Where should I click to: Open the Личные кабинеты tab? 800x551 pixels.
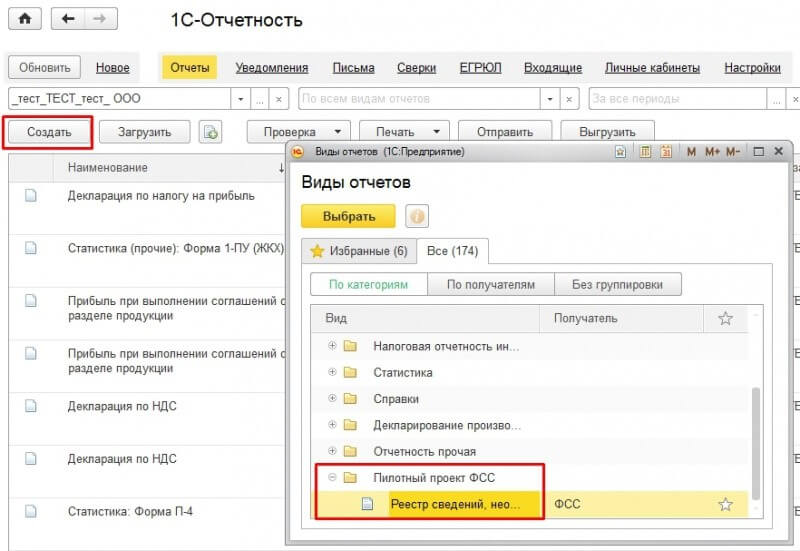(652, 68)
